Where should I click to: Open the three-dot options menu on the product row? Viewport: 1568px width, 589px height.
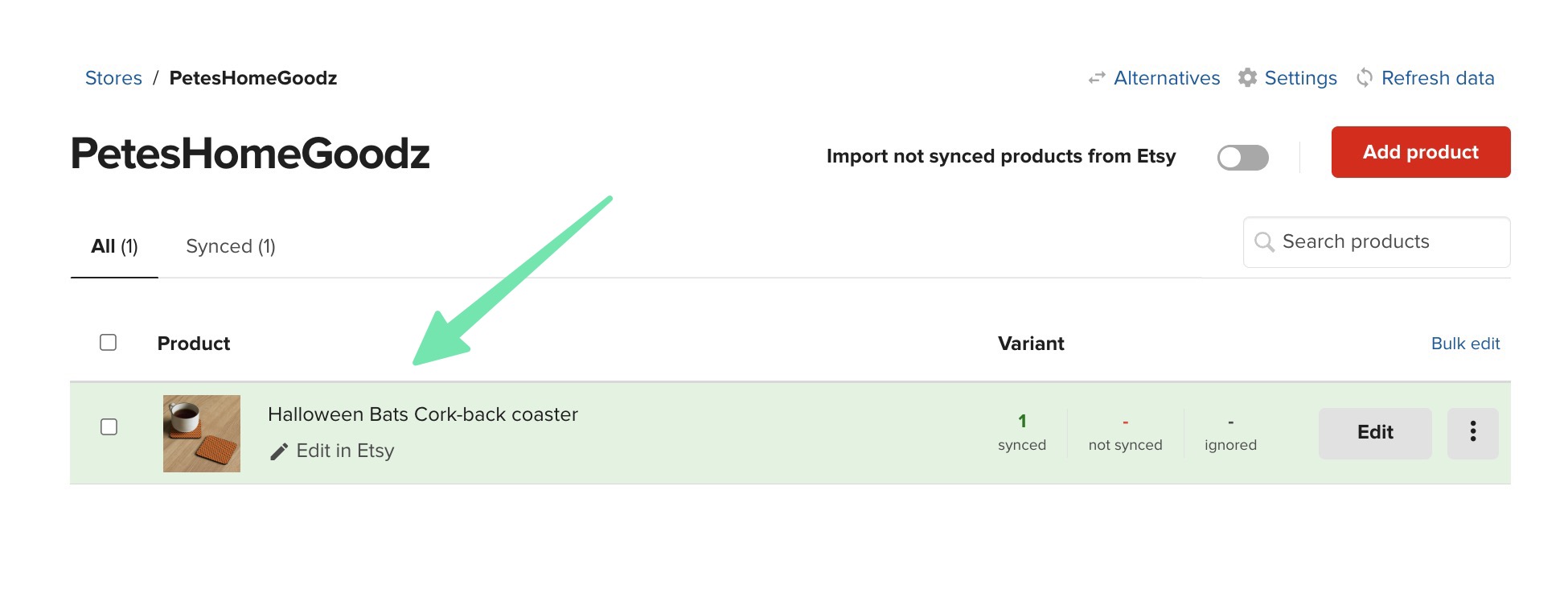point(1473,432)
